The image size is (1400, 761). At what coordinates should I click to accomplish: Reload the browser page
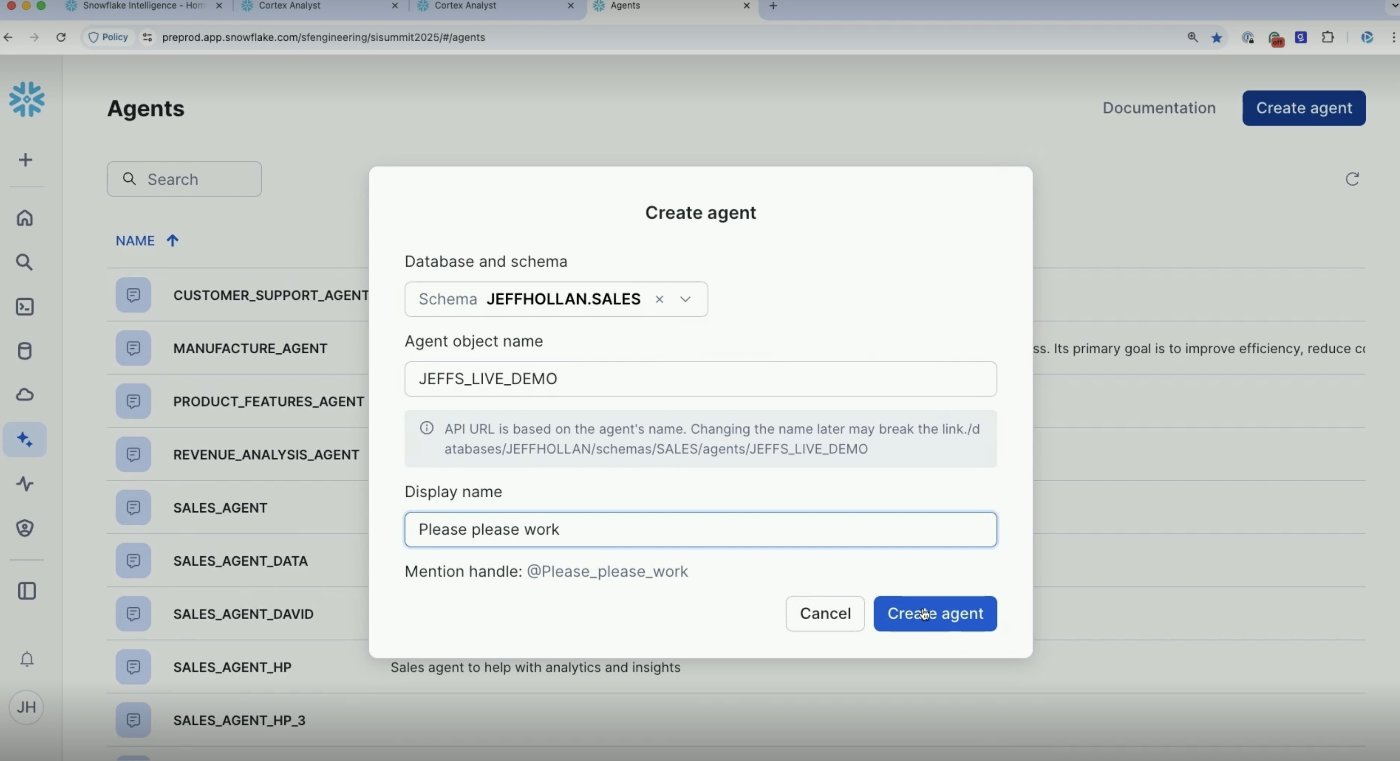coord(61,37)
